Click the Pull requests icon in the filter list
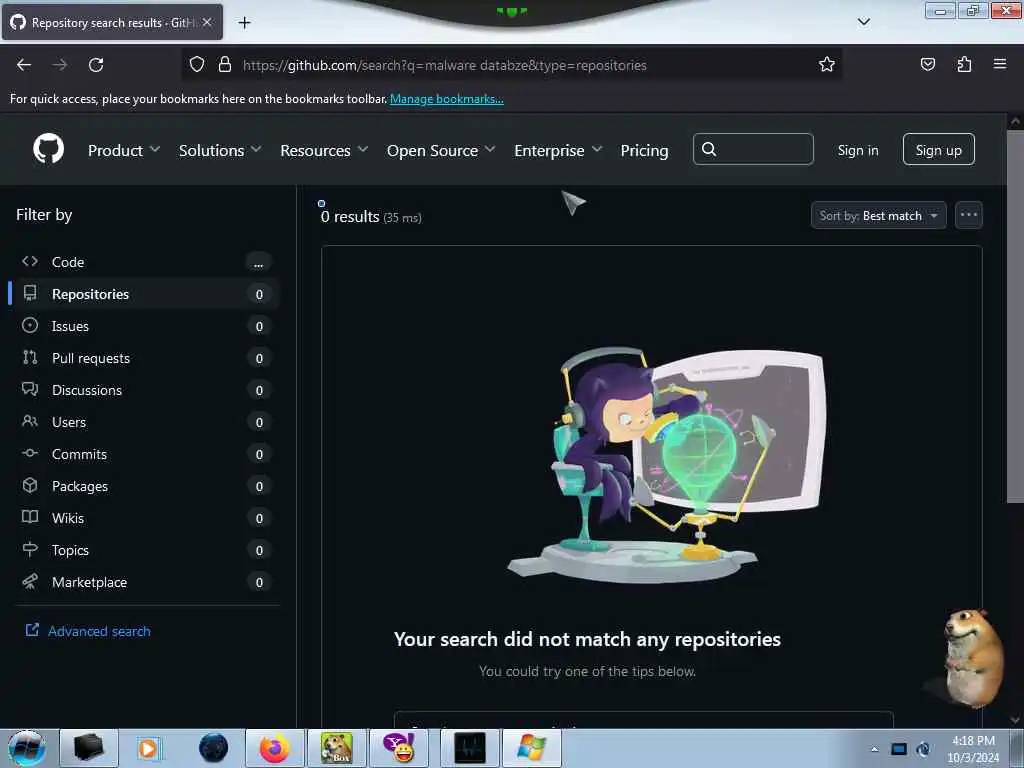This screenshot has height=768, width=1024. tap(30, 357)
